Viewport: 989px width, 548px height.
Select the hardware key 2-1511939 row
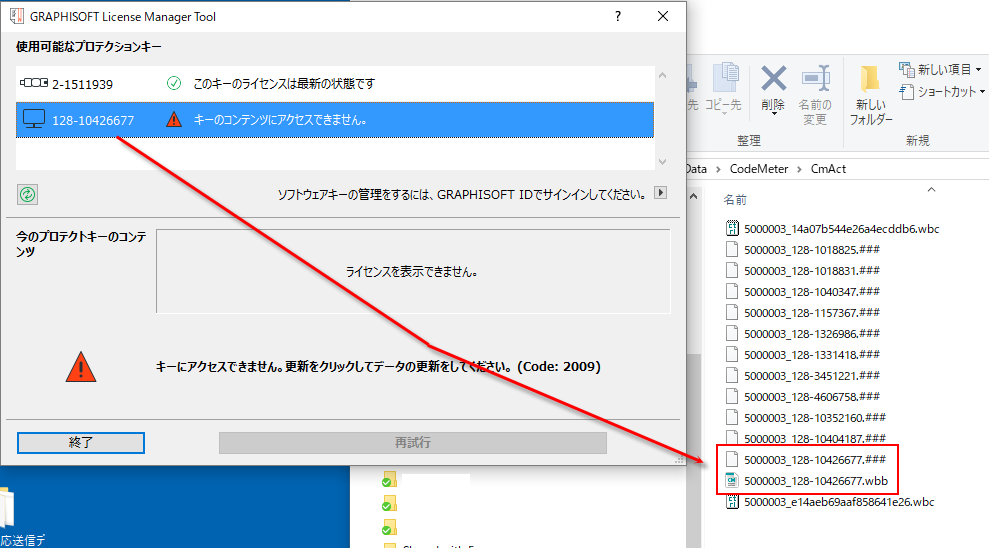pos(335,84)
